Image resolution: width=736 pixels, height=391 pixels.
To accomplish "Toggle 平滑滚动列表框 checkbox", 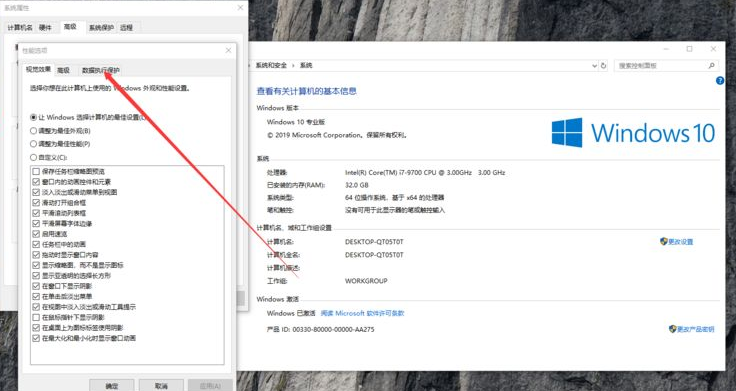I will tap(36, 213).
